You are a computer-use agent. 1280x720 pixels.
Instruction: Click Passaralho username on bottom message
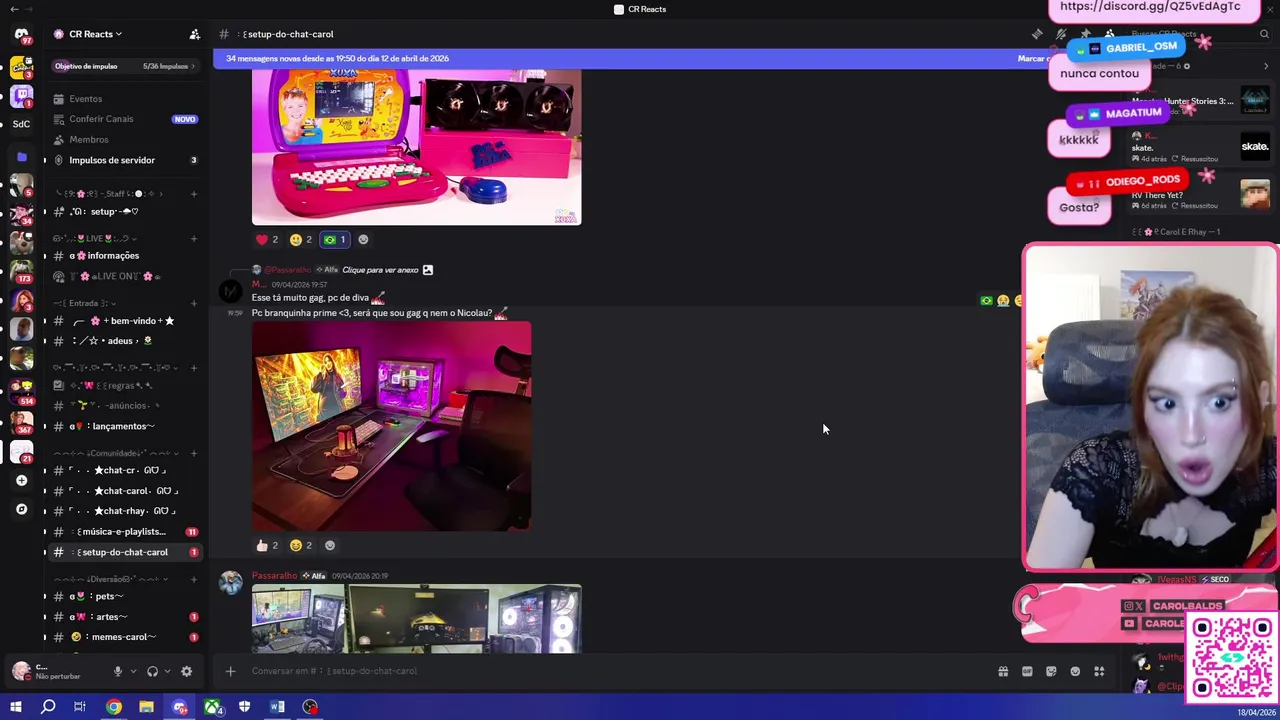274,576
